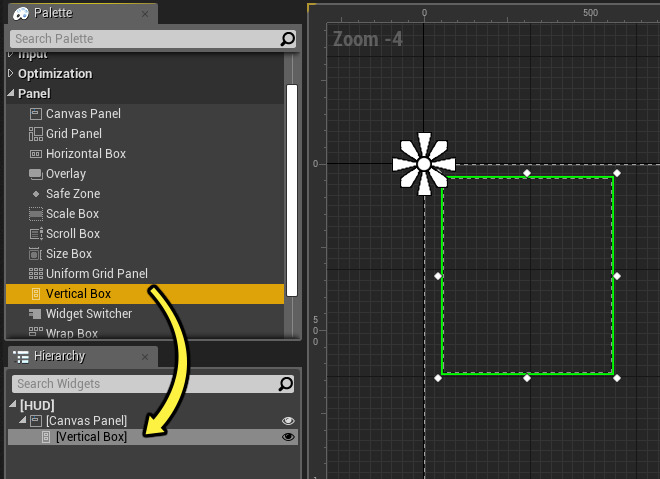Click the Palette list vertical scrollbar
This screenshot has height=479, width=660.
tap(292, 190)
